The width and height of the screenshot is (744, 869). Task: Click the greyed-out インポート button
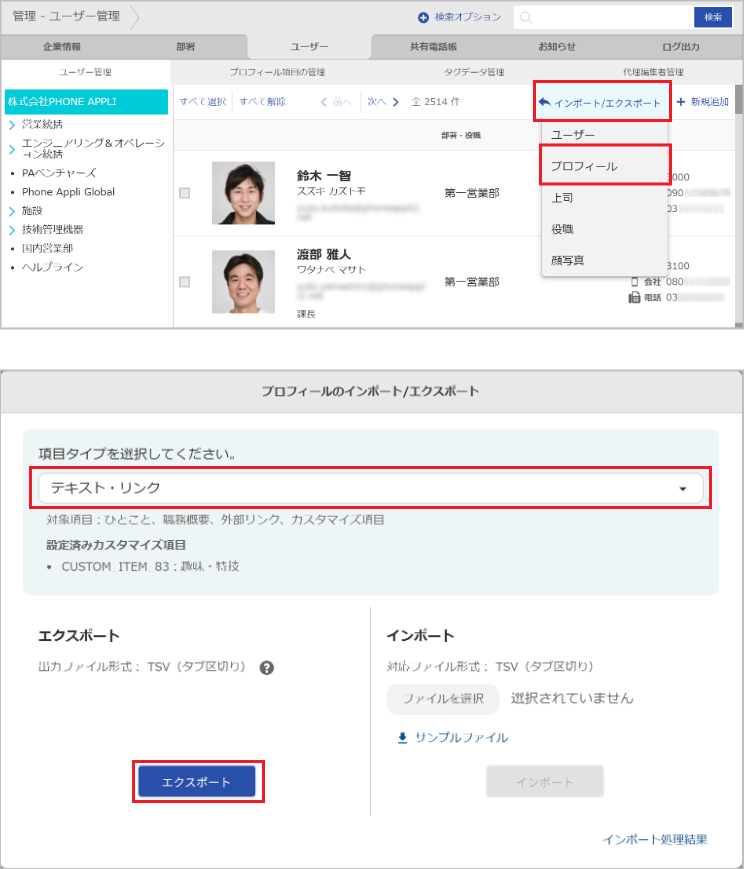point(544,782)
